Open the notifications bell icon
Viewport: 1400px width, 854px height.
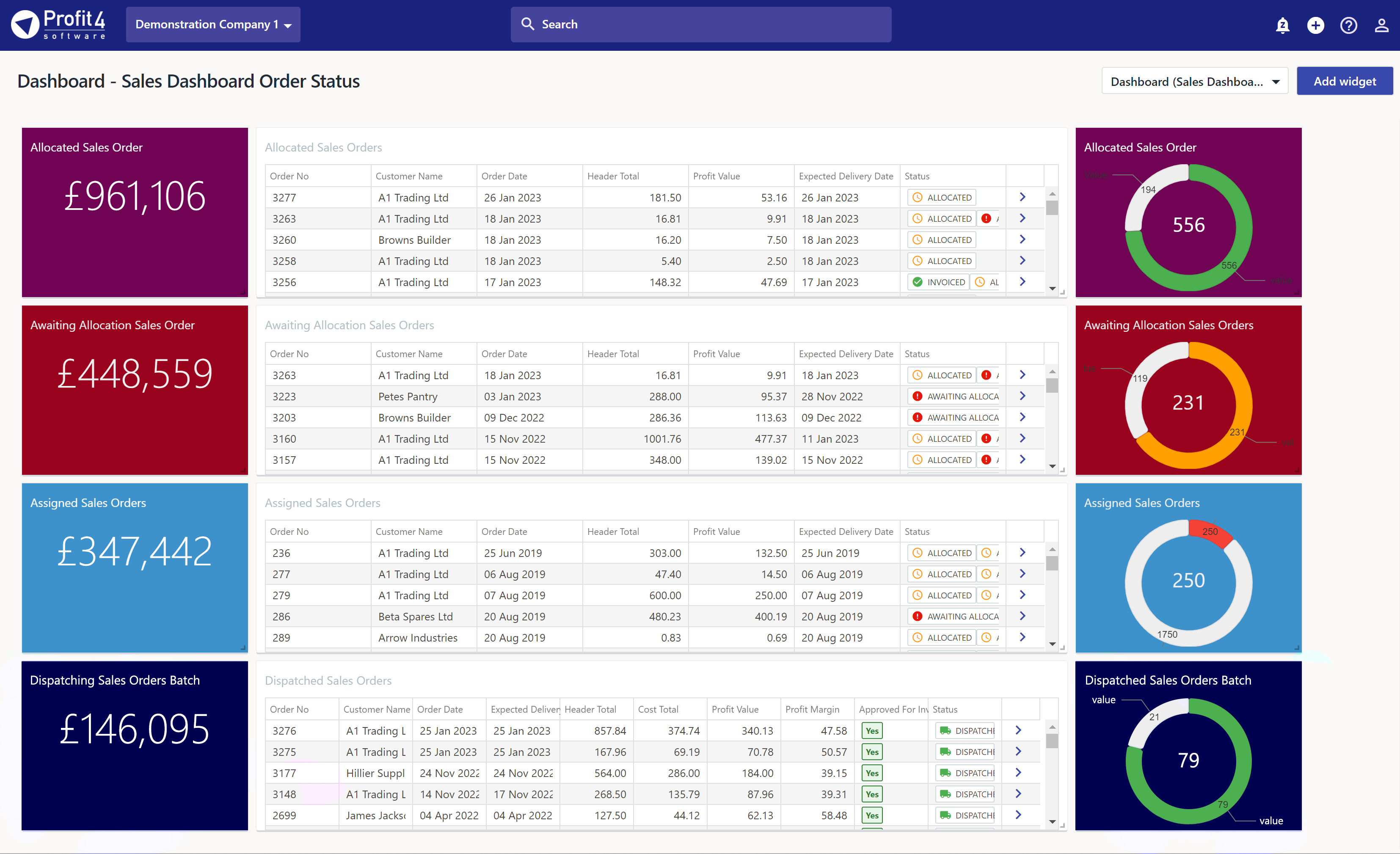click(x=1282, y=25)
